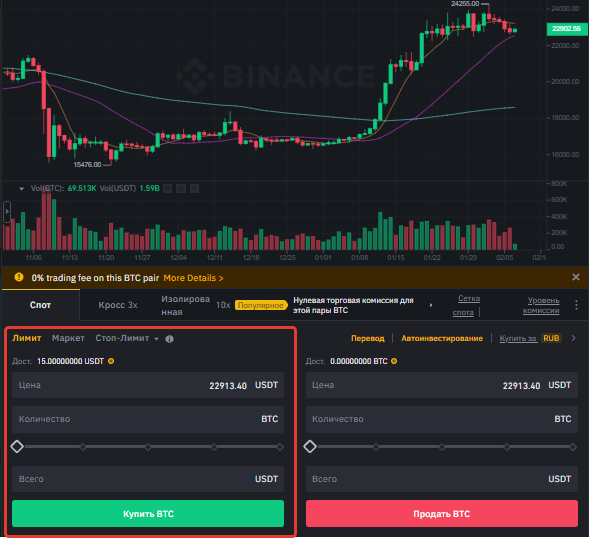The image size is (589, 538).
Task: Click the Купить BTC button
Action: [x=148, y=514]
